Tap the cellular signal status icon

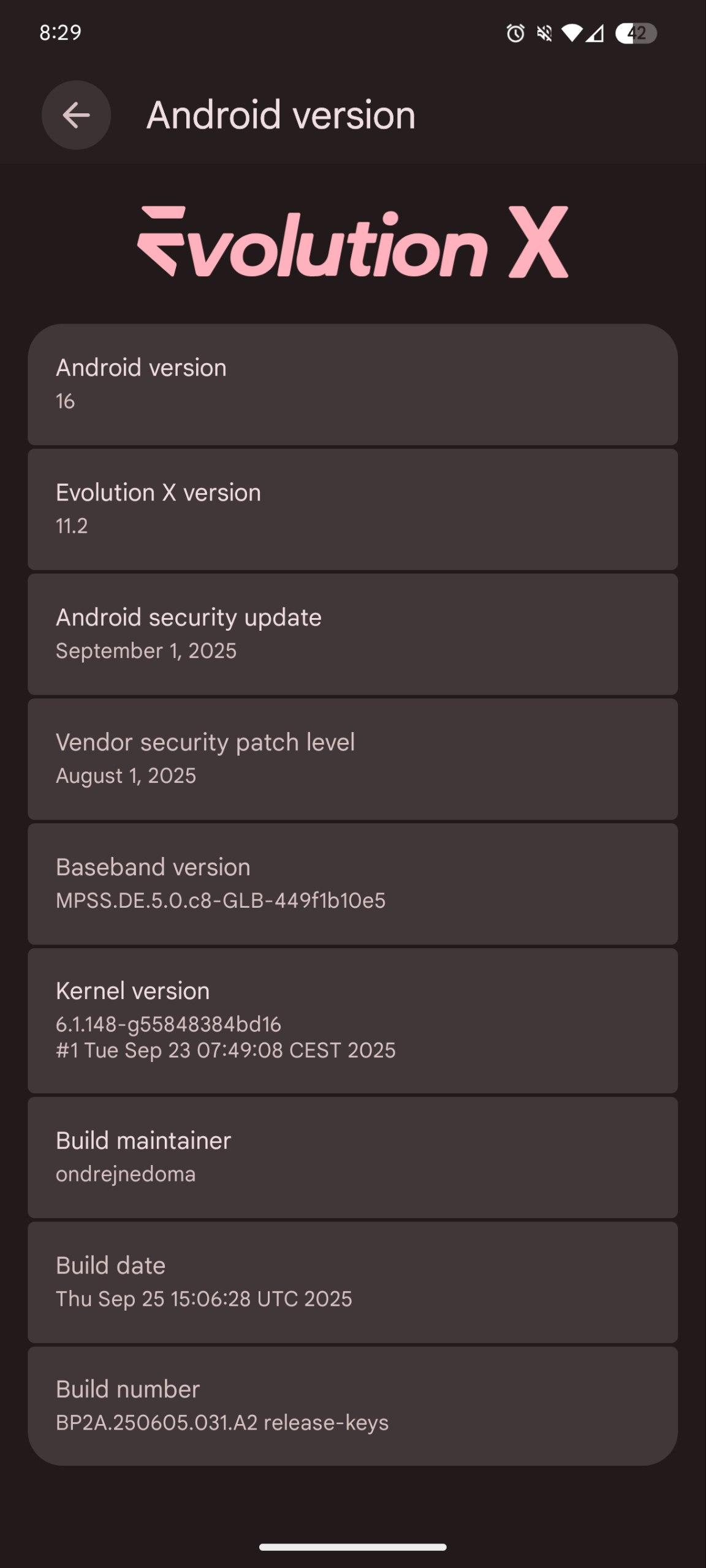point(594,33)
